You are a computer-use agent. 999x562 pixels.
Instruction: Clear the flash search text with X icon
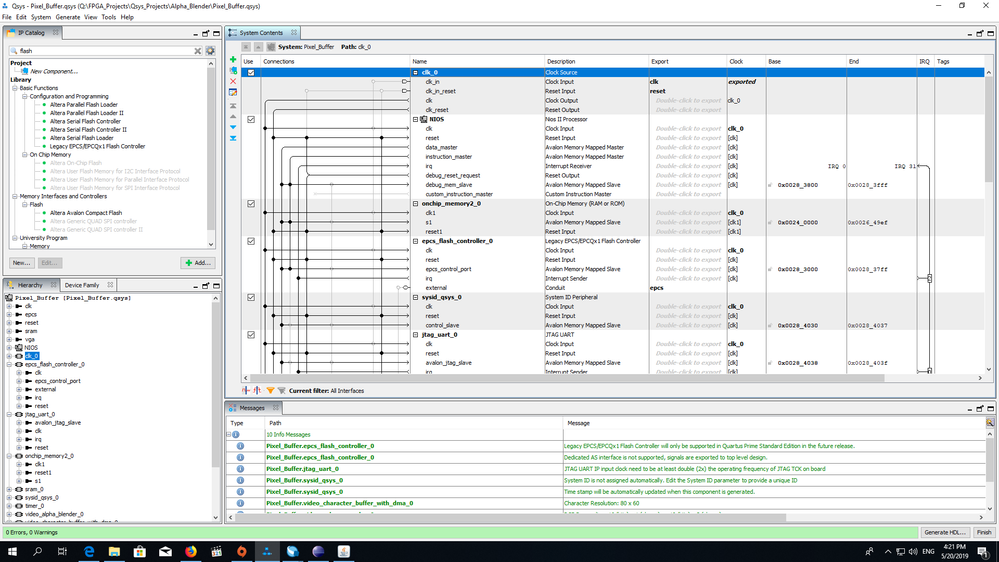click(x=198, y=51)
